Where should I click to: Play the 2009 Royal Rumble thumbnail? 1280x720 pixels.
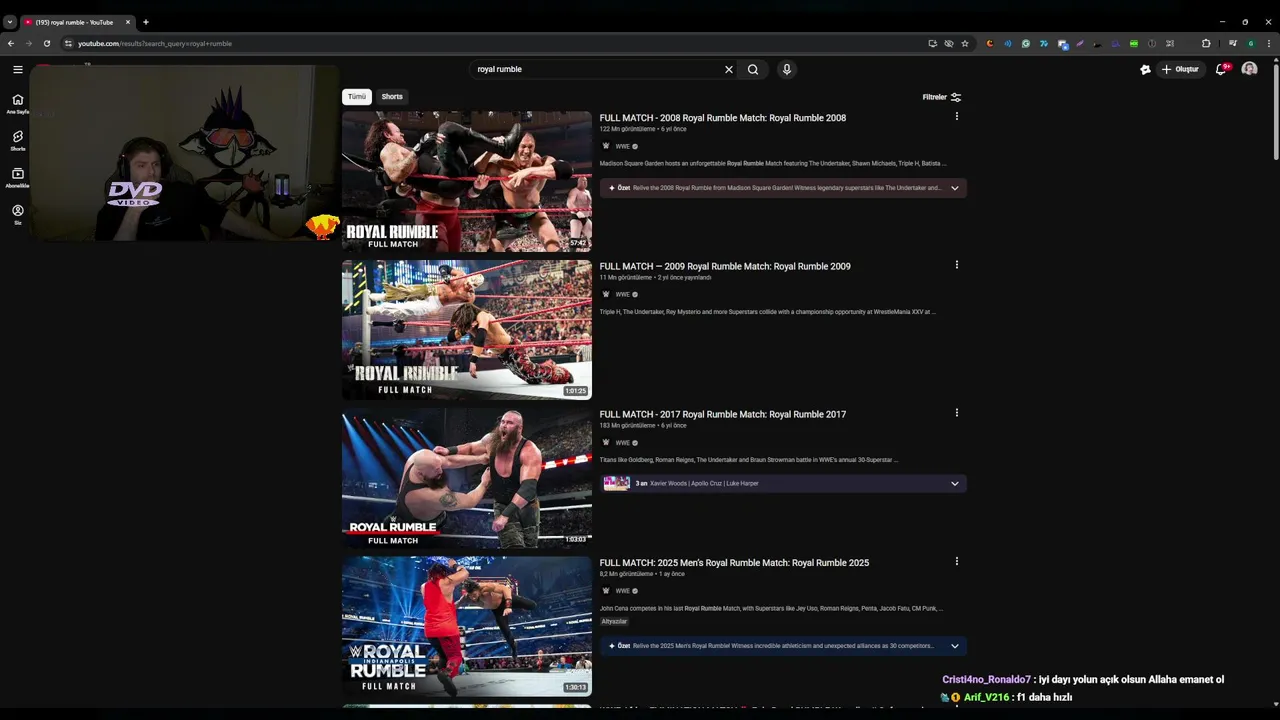click(467, 329)
